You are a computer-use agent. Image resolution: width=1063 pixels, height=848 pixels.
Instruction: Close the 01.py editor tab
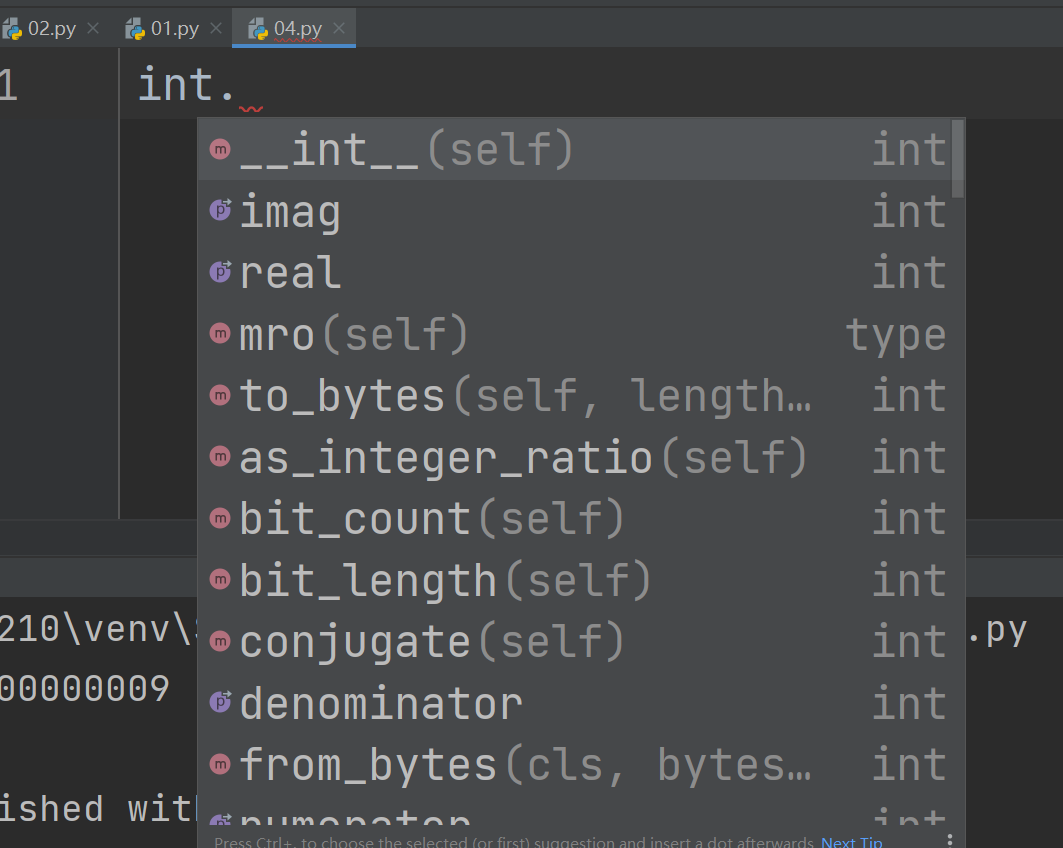click(216, 28)
